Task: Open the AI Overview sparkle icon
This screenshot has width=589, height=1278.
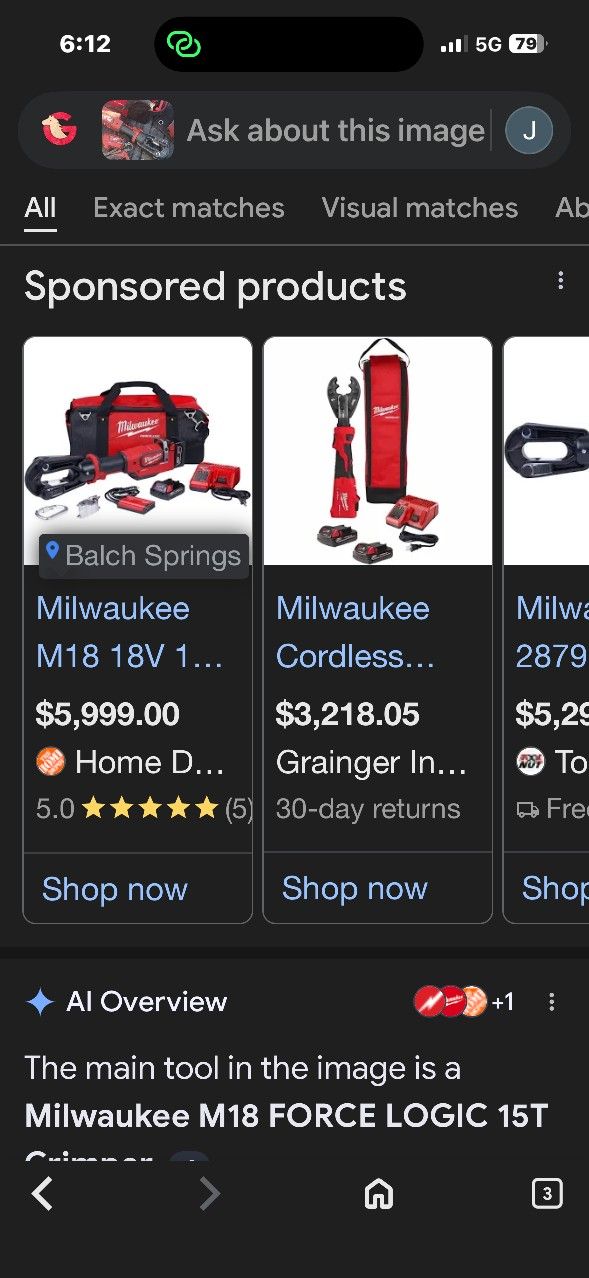Action: (40, 1002)
